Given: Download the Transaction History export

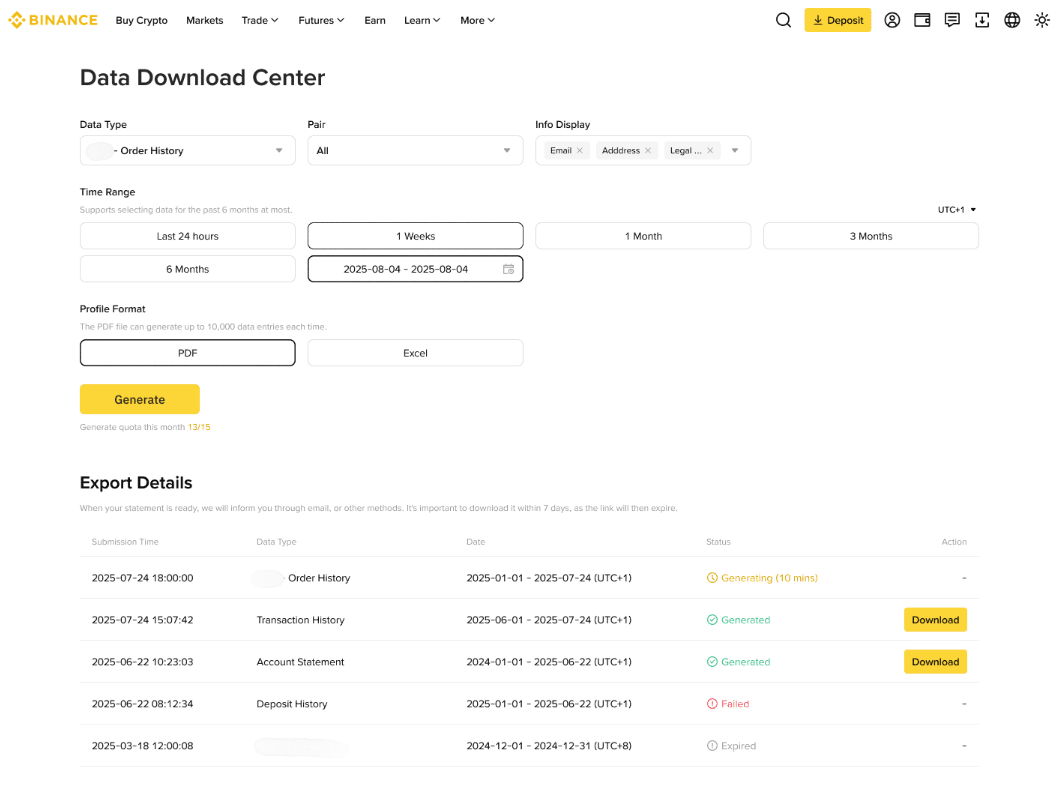Looking at the screenshot, I should pos(935,620).
